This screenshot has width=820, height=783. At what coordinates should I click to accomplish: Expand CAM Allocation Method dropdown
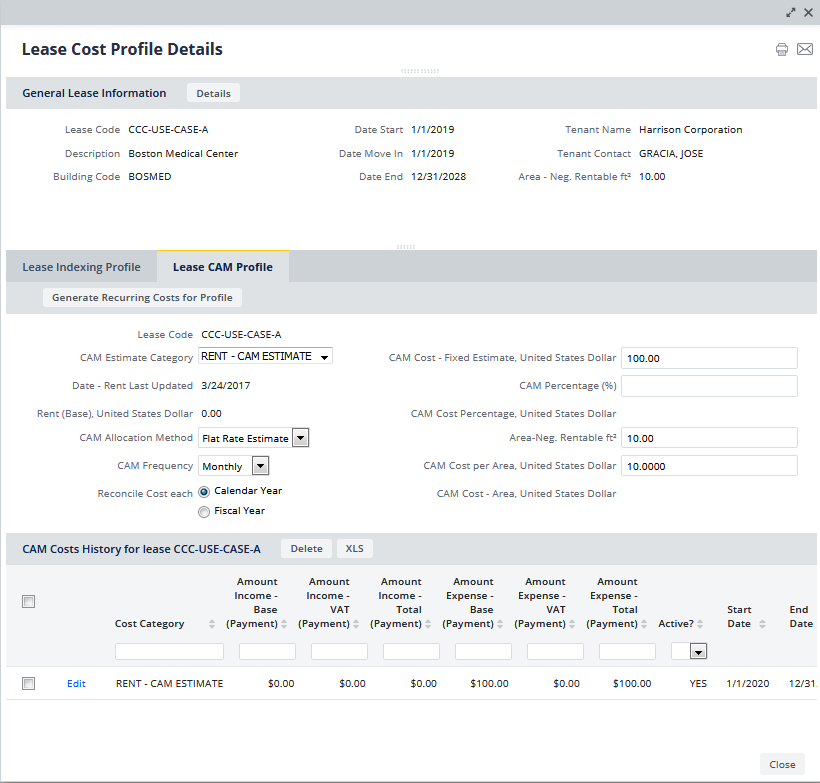(x=300, y=438)
